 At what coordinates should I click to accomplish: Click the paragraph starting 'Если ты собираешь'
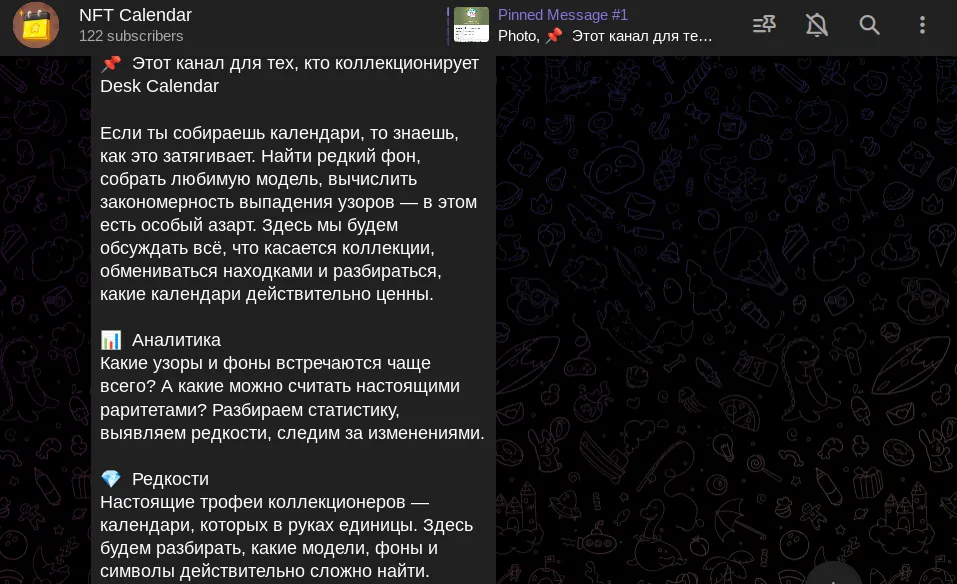coord(289,214)
